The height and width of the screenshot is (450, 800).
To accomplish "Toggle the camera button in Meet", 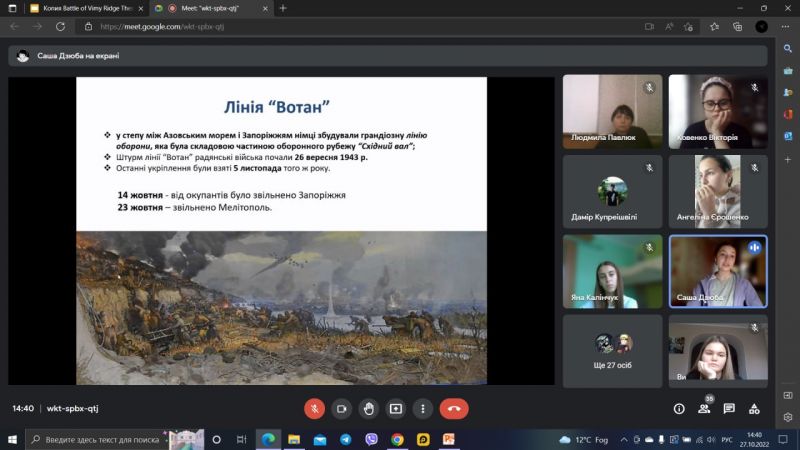I will coord(341,409).
